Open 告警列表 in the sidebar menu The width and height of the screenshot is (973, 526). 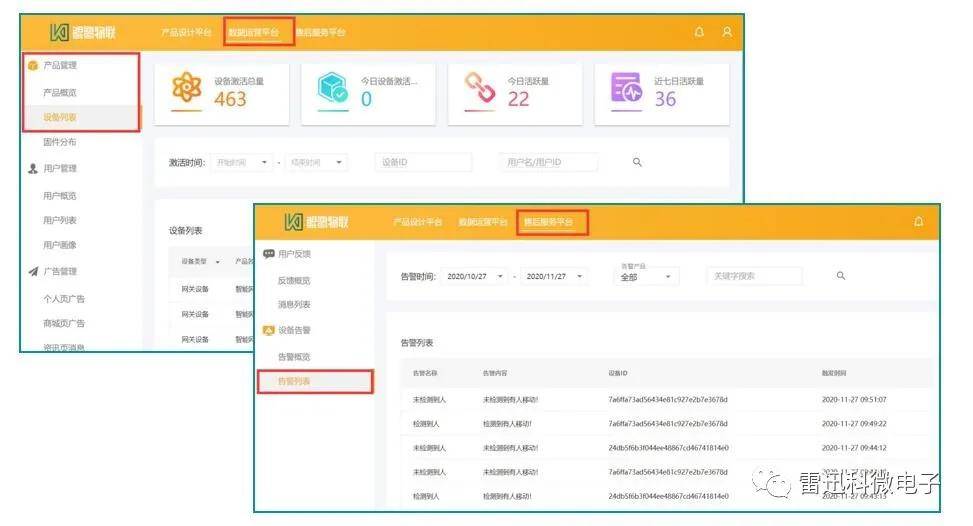(x=294, y=381)
